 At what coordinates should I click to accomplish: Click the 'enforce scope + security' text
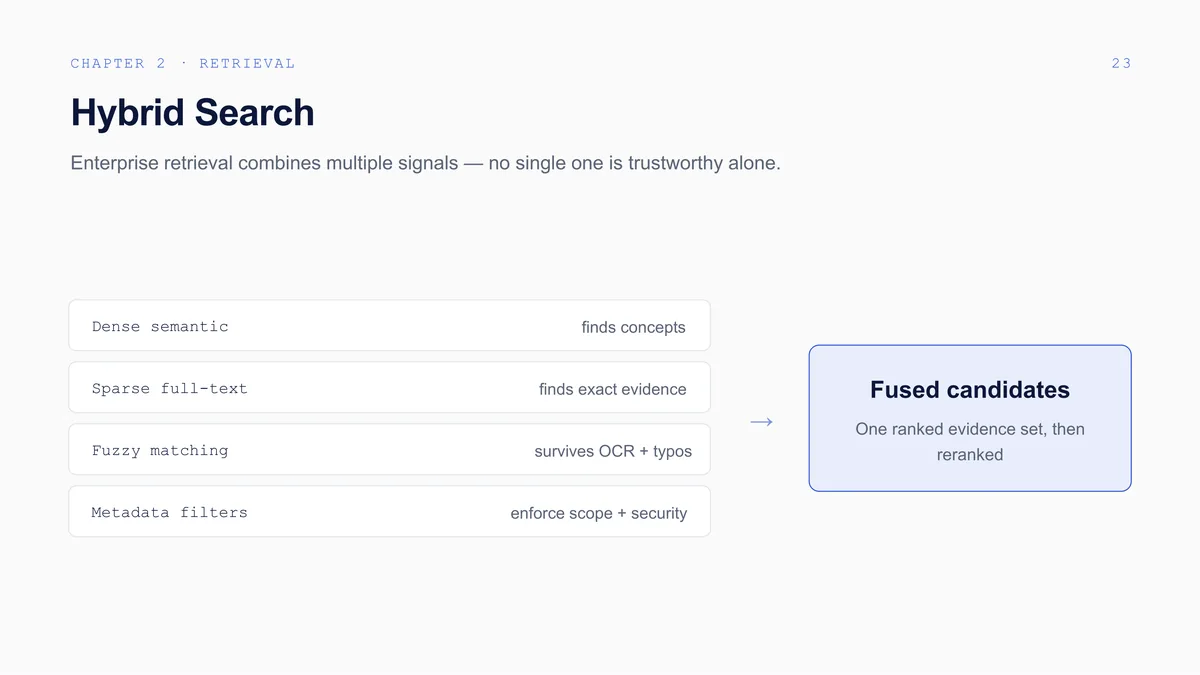point(598,513)
